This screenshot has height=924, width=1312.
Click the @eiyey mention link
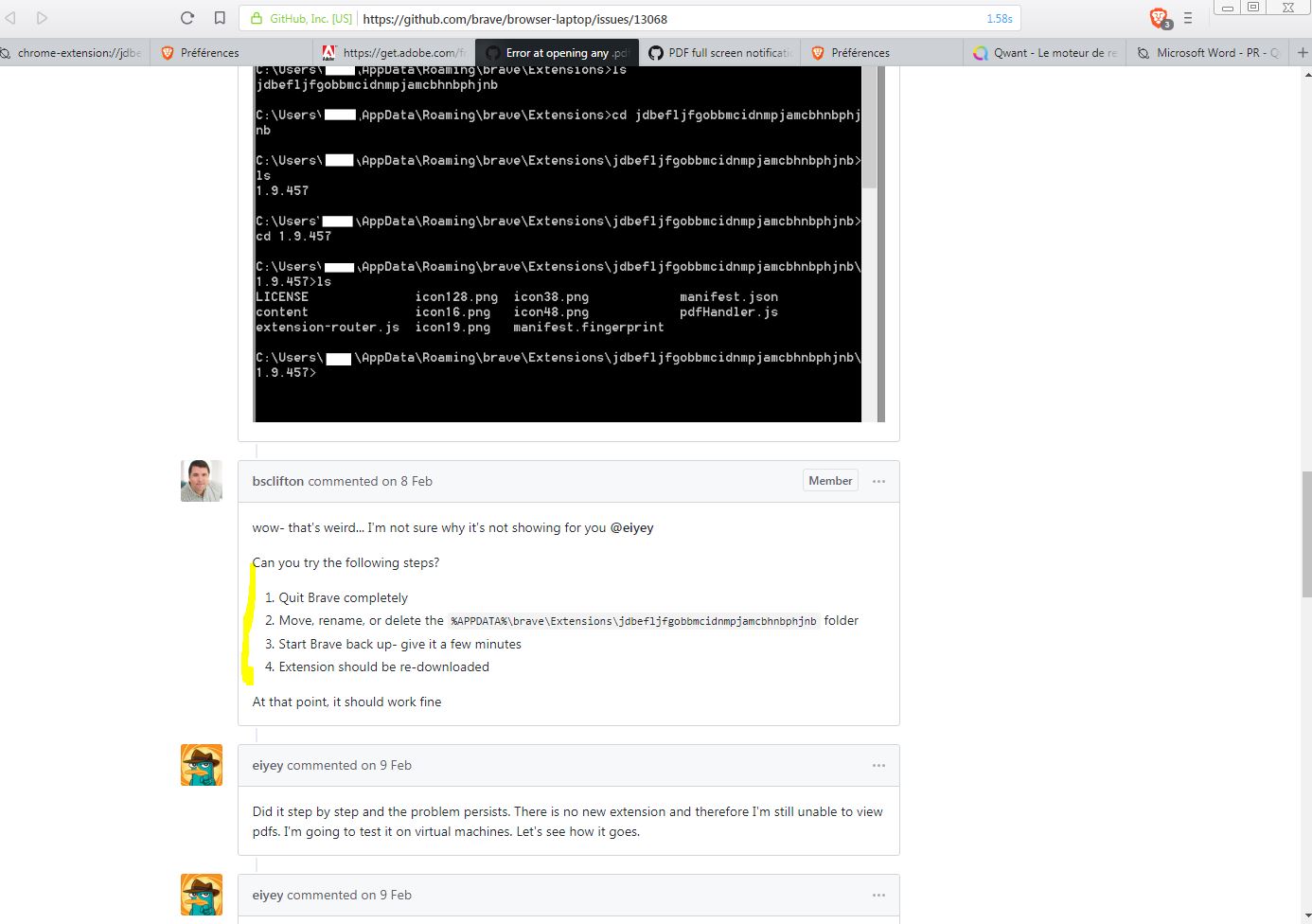pos(631,527)
